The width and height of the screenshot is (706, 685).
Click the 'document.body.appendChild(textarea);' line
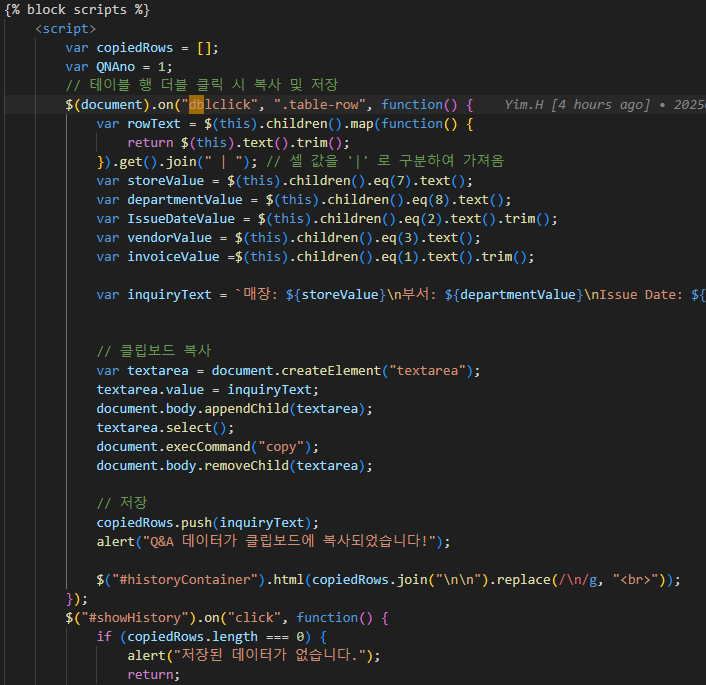[235, 408]
